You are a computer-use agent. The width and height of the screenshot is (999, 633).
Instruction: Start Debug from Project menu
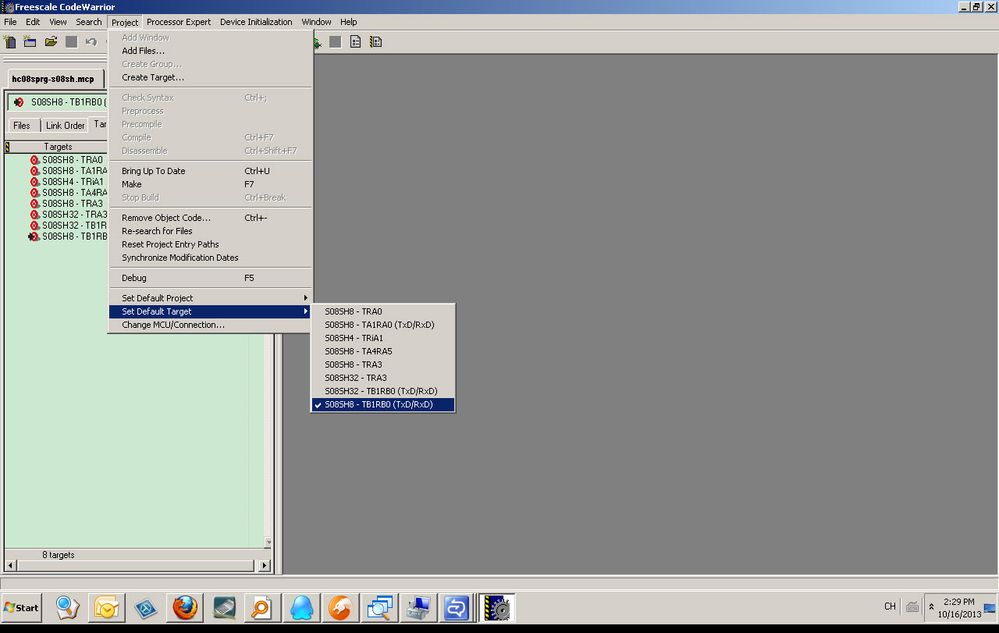click(210, 278)
